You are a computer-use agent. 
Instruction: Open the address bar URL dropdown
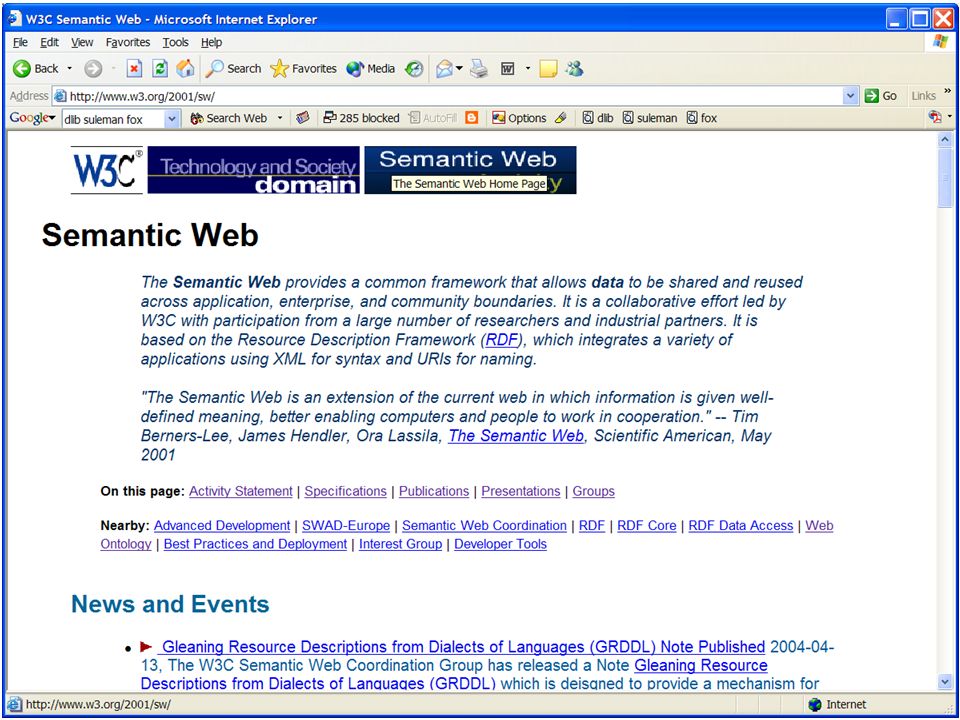tap(850, 96)
